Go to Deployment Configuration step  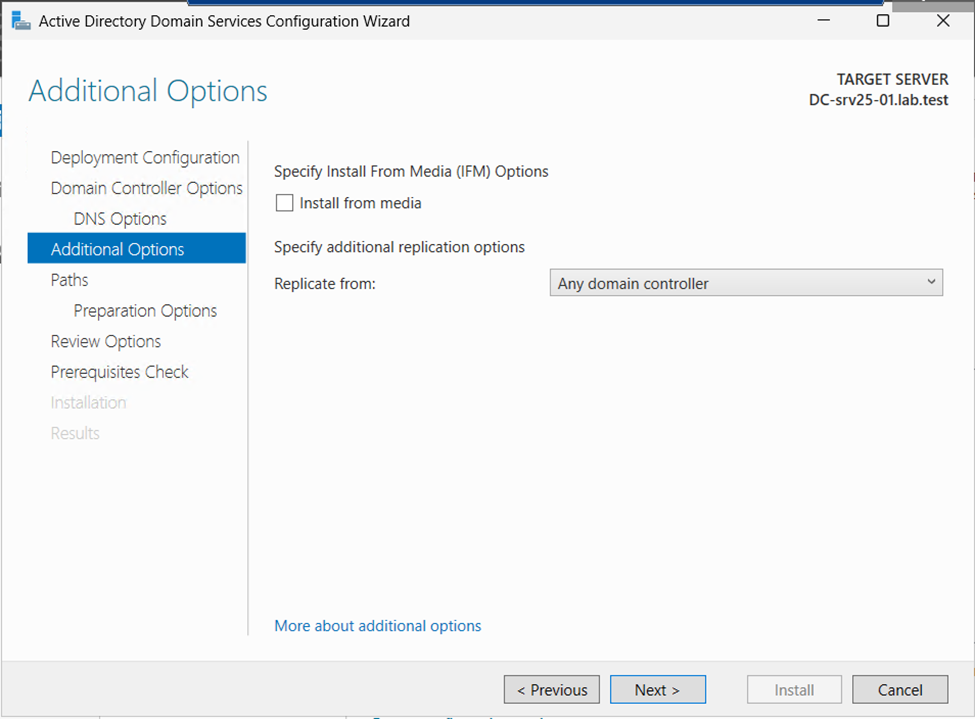(x=145, y=157)
